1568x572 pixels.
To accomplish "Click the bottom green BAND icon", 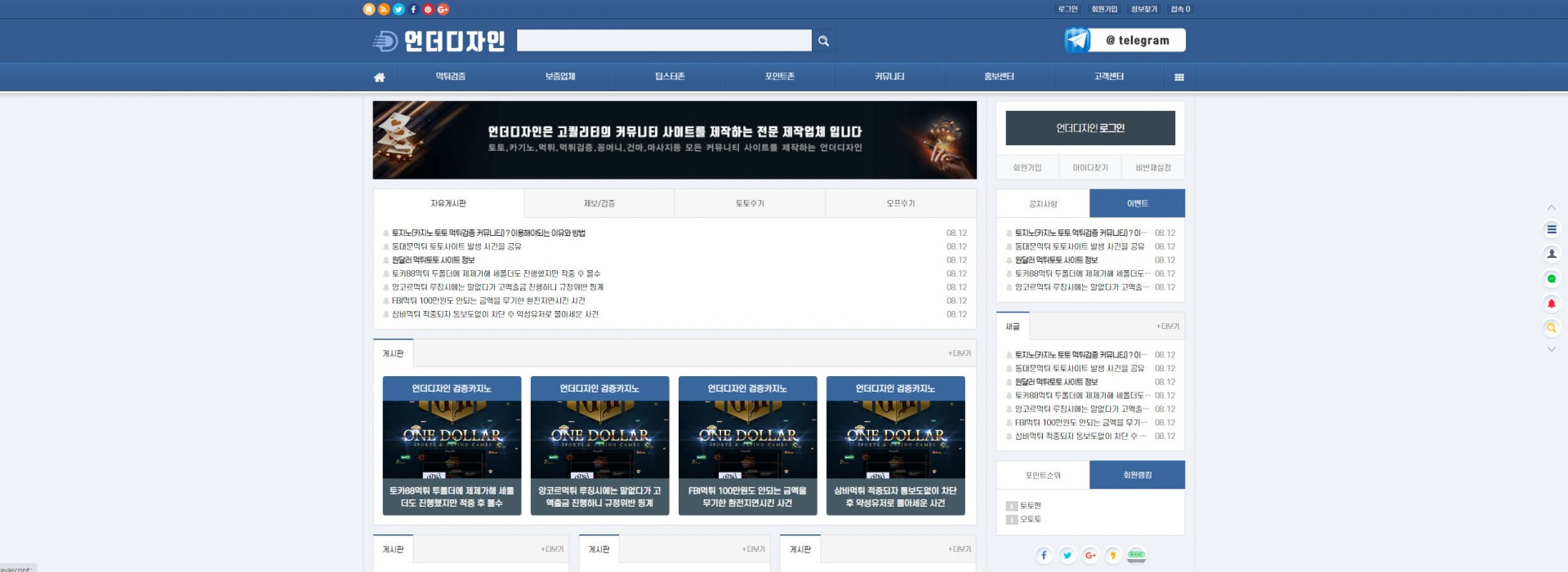I will (x=1136, y=556).
